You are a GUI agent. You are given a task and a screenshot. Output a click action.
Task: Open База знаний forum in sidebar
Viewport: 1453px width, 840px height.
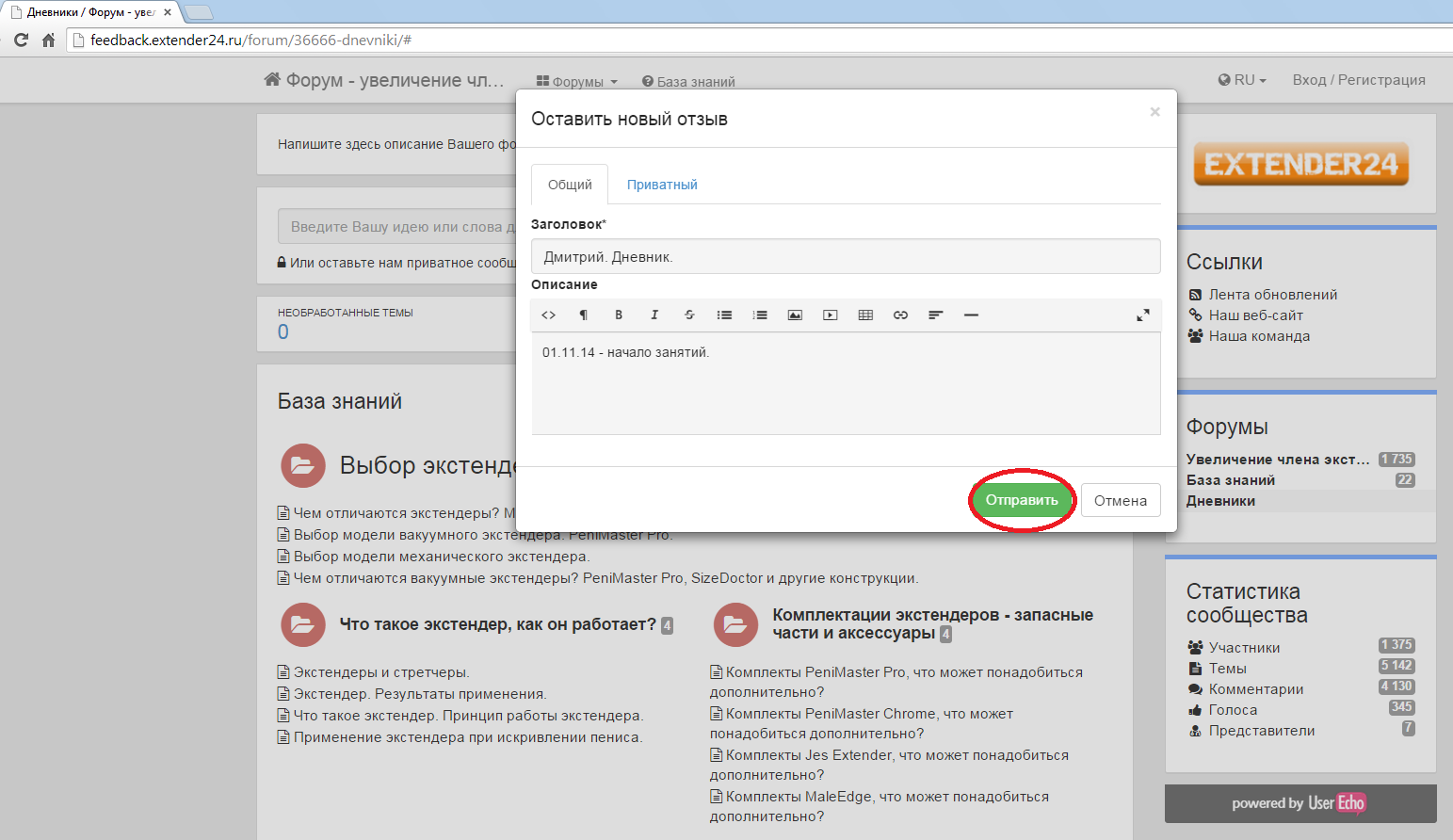pyautogui.click(x=1231, y=480)
